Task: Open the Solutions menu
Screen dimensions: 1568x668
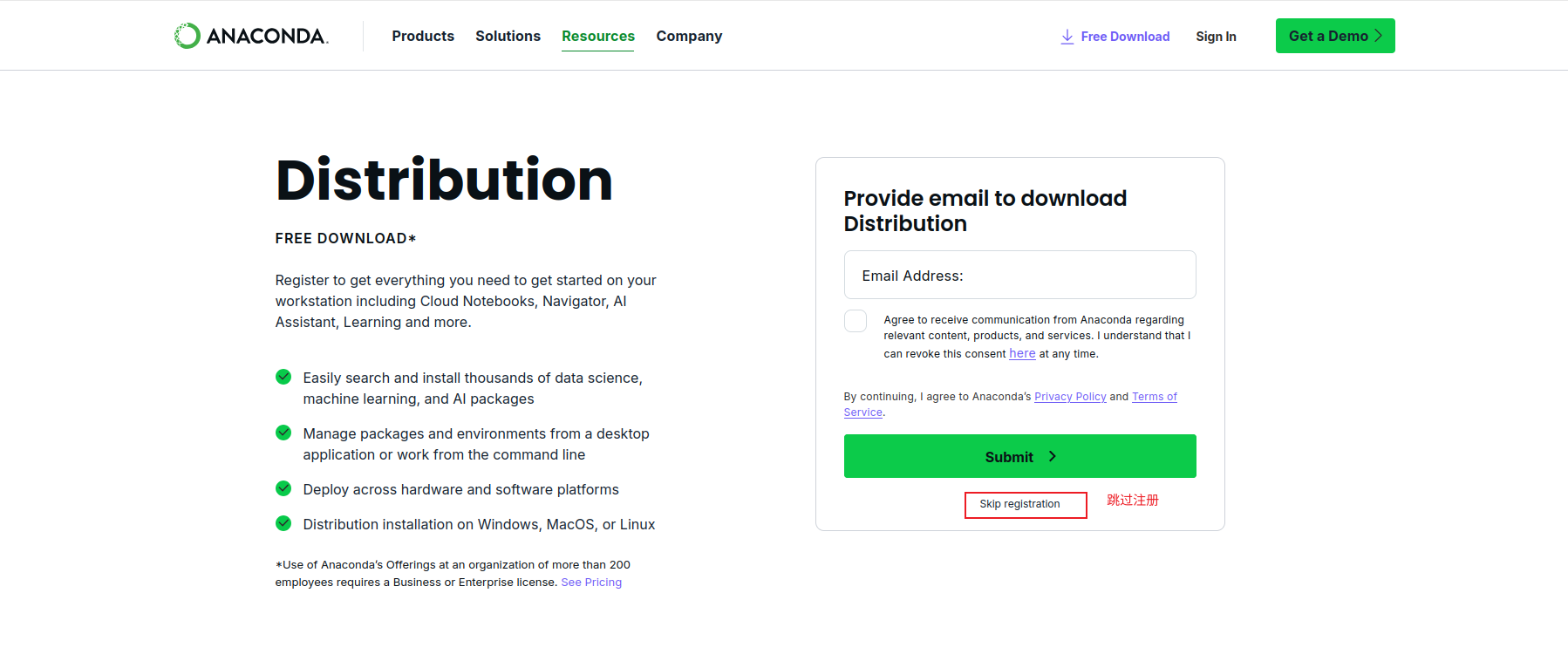Action: point(508,36)
